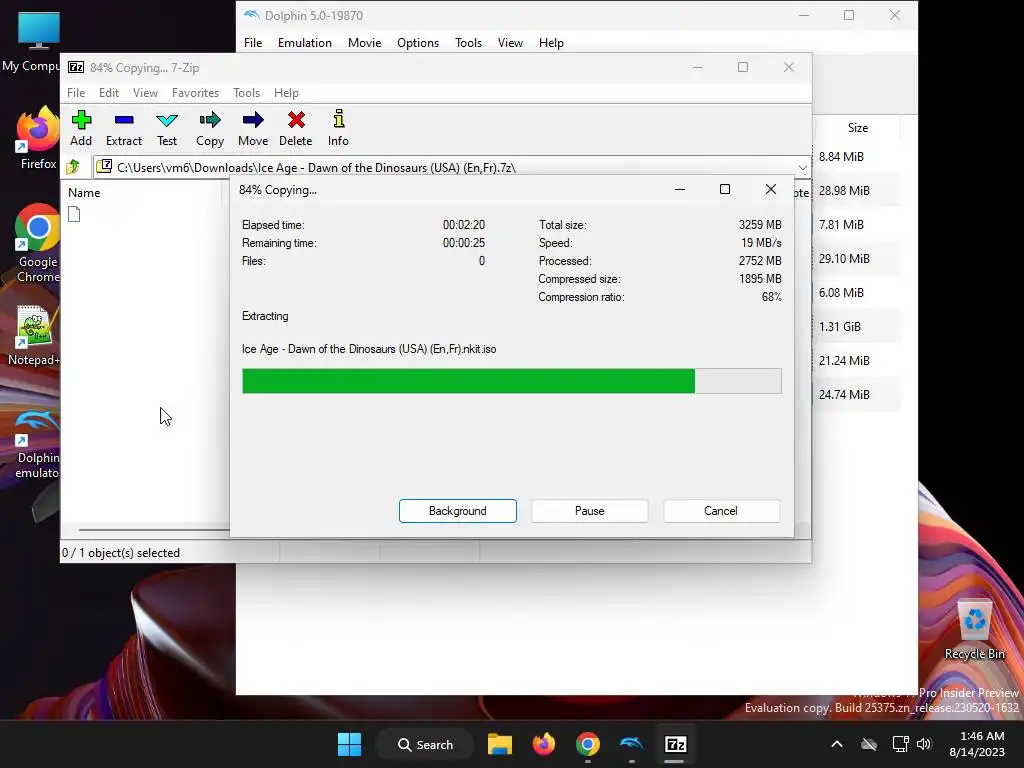
Task: Maximize the 84% Copying dialog
Action: [725, 189]
